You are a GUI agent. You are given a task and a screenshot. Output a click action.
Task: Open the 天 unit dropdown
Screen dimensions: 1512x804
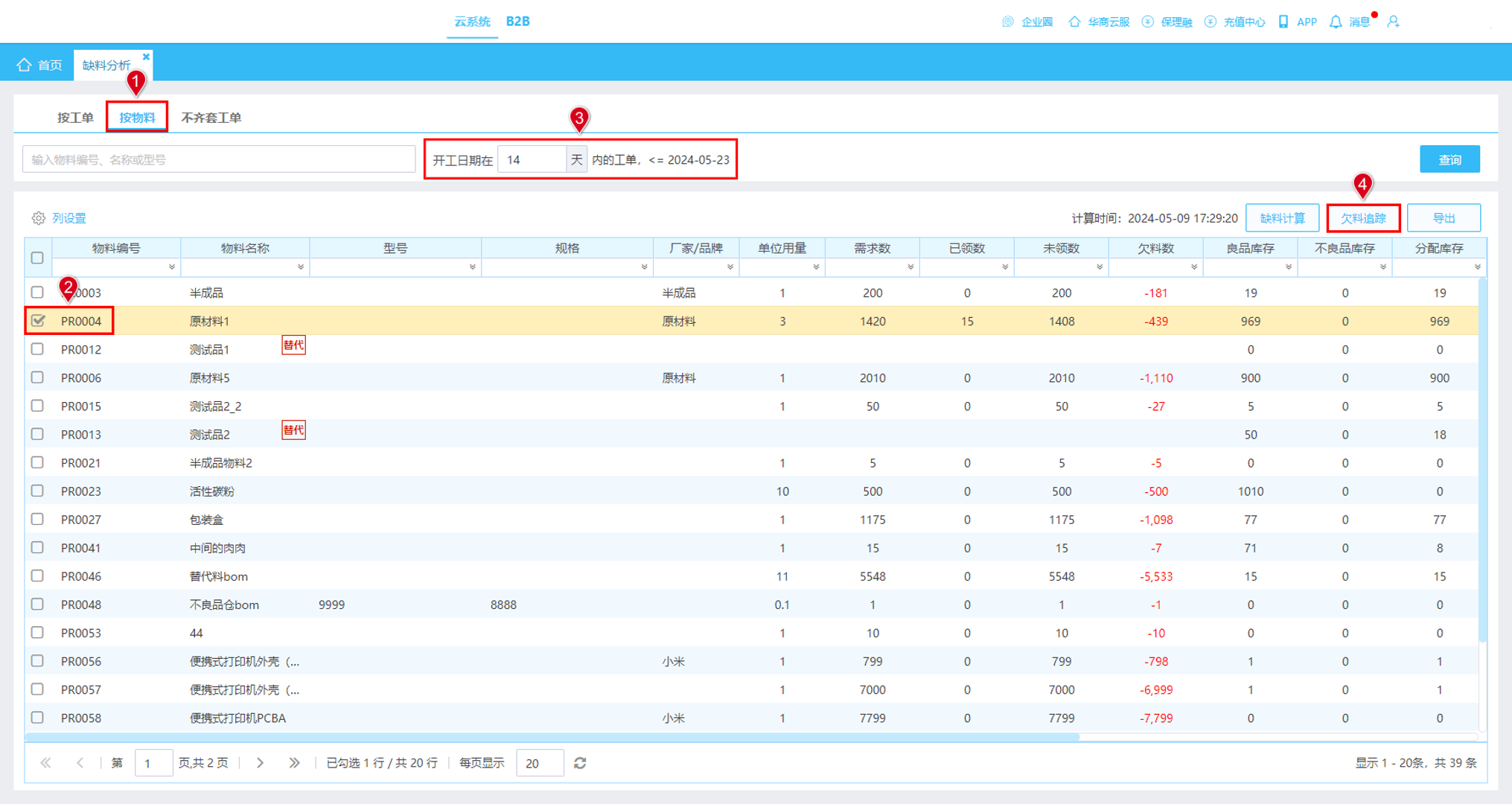[x=576, y=159]
